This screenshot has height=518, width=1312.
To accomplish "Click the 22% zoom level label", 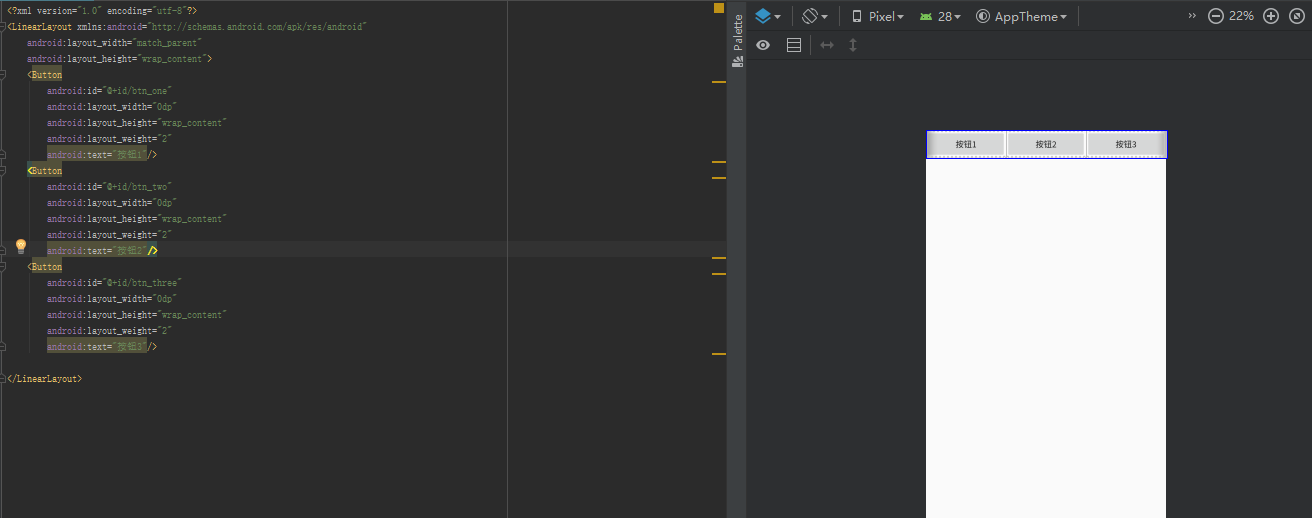I will point(1242,16).
